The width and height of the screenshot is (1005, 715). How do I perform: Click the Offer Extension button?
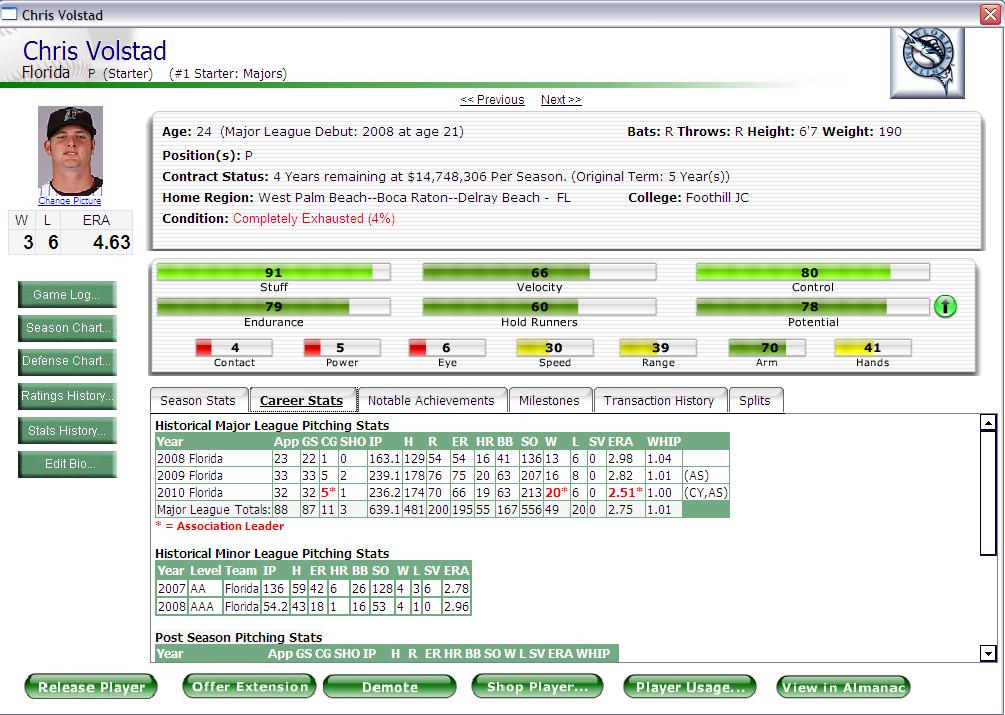coord(249,687)
